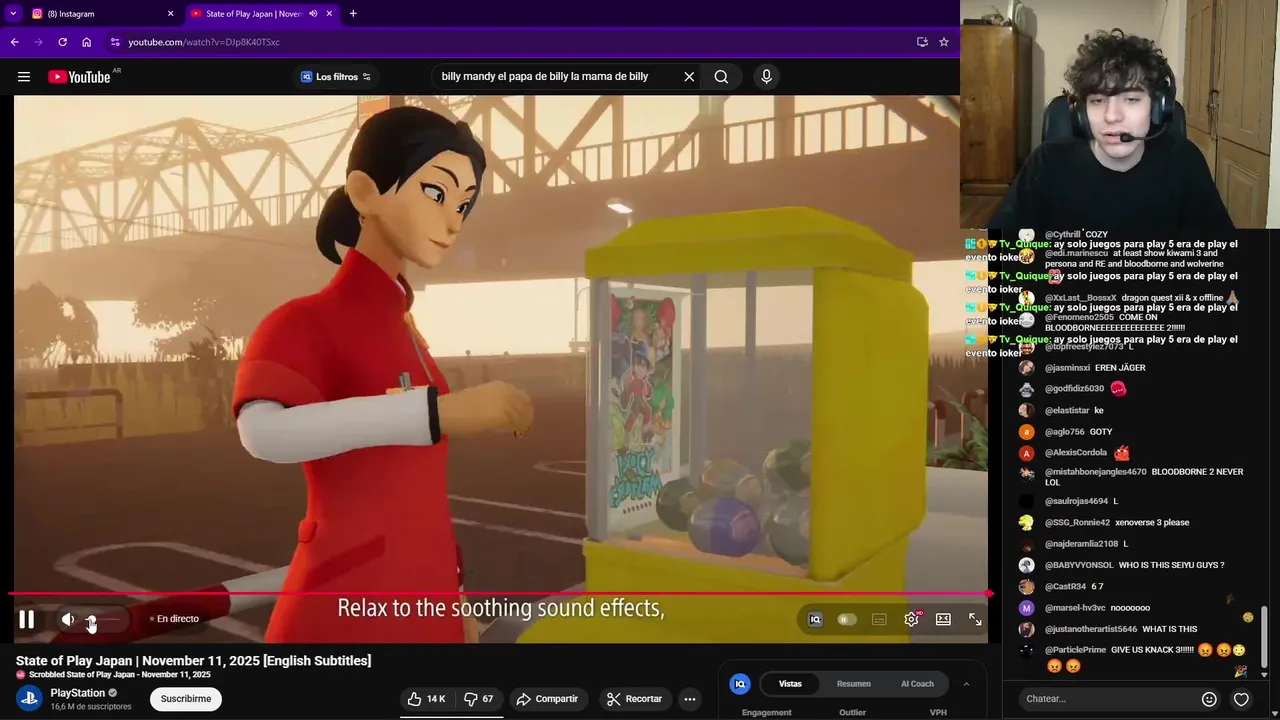
Task: Close the State of Play Japan tab
Action: pos(329,14)
